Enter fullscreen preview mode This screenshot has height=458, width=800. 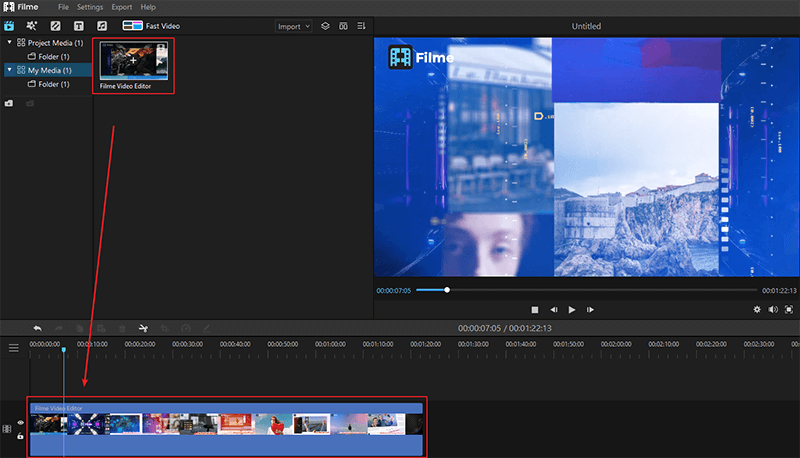[789, 310]
